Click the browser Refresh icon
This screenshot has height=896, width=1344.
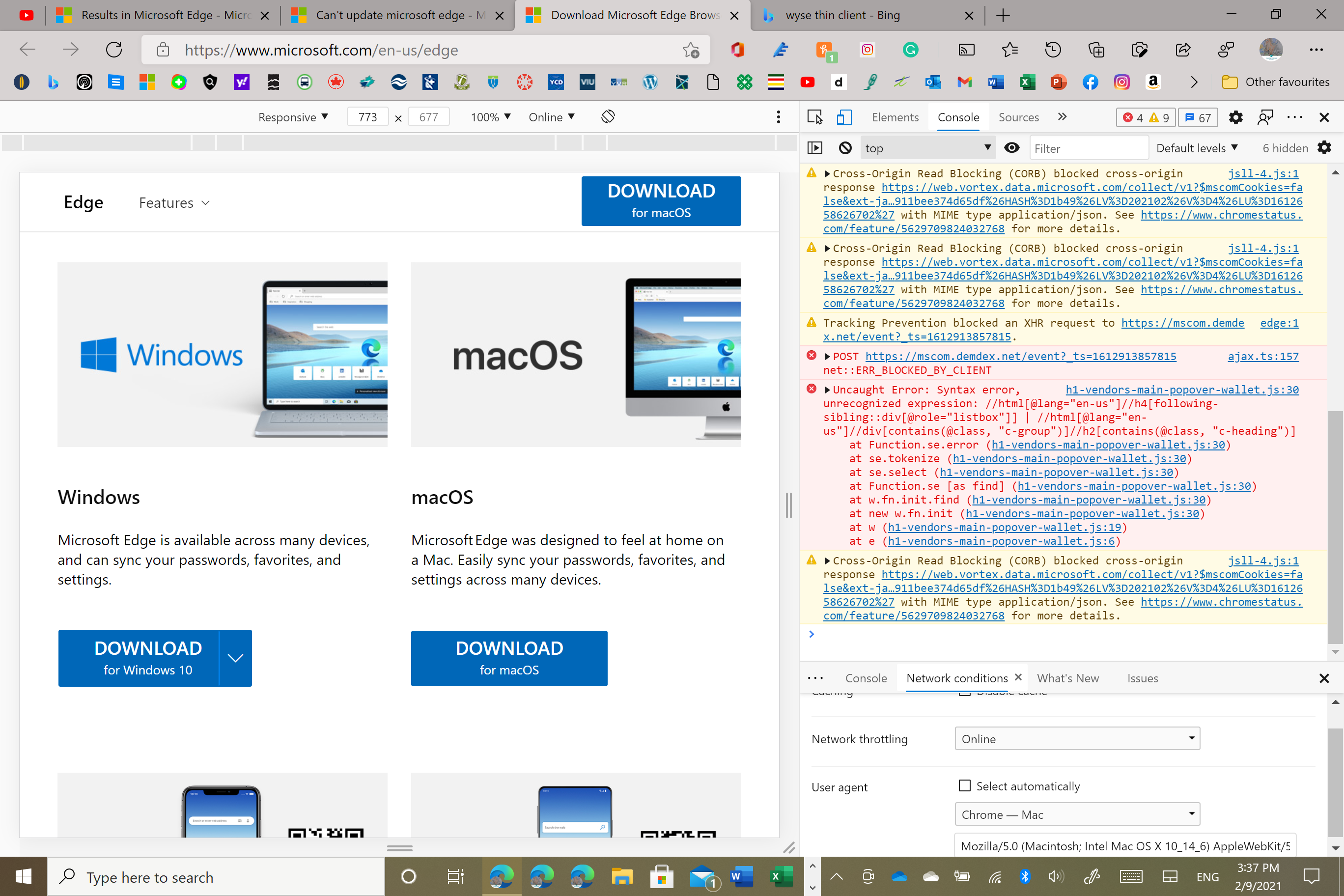(113, 50)
